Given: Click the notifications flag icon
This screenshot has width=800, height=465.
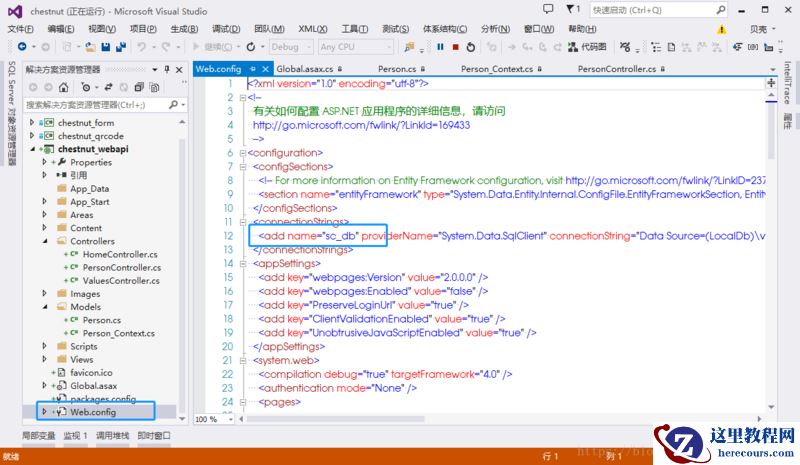Looking at the screenshot, I should [573, 10].
